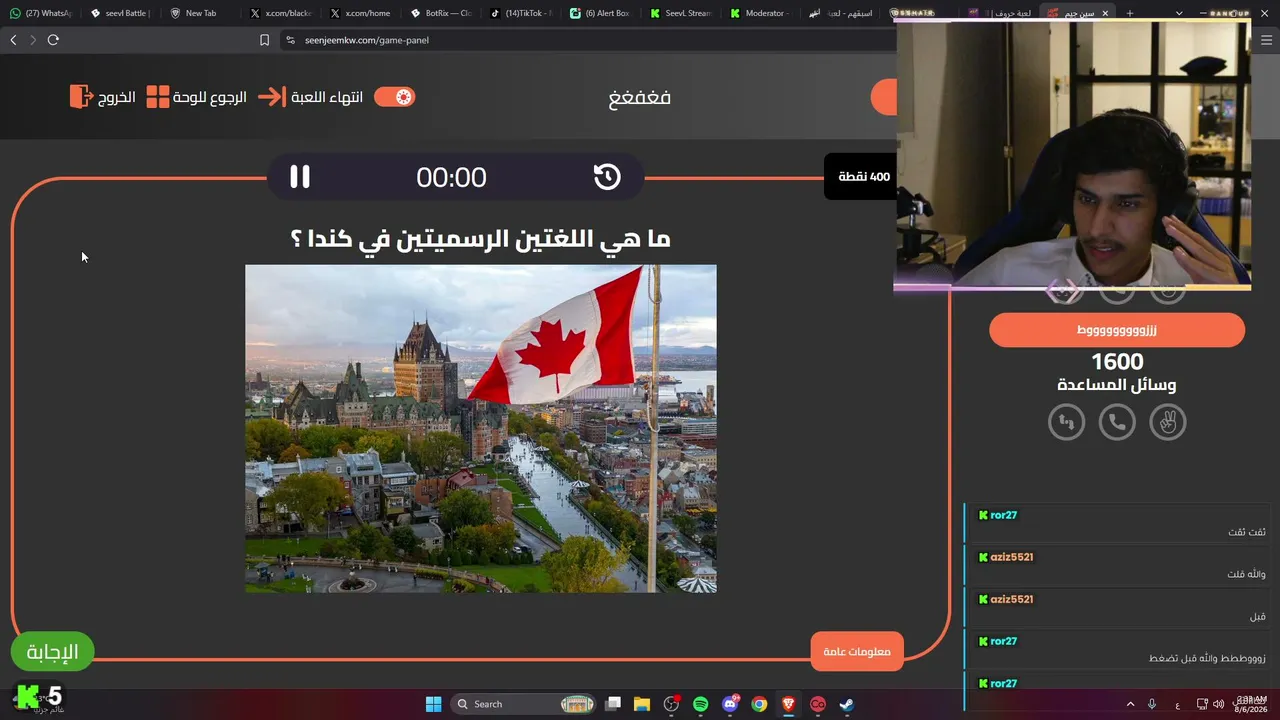This screenshot has width=1280, height=720.
Task: Switch to the x.com/home tab
Action: (x=360, y=13)
